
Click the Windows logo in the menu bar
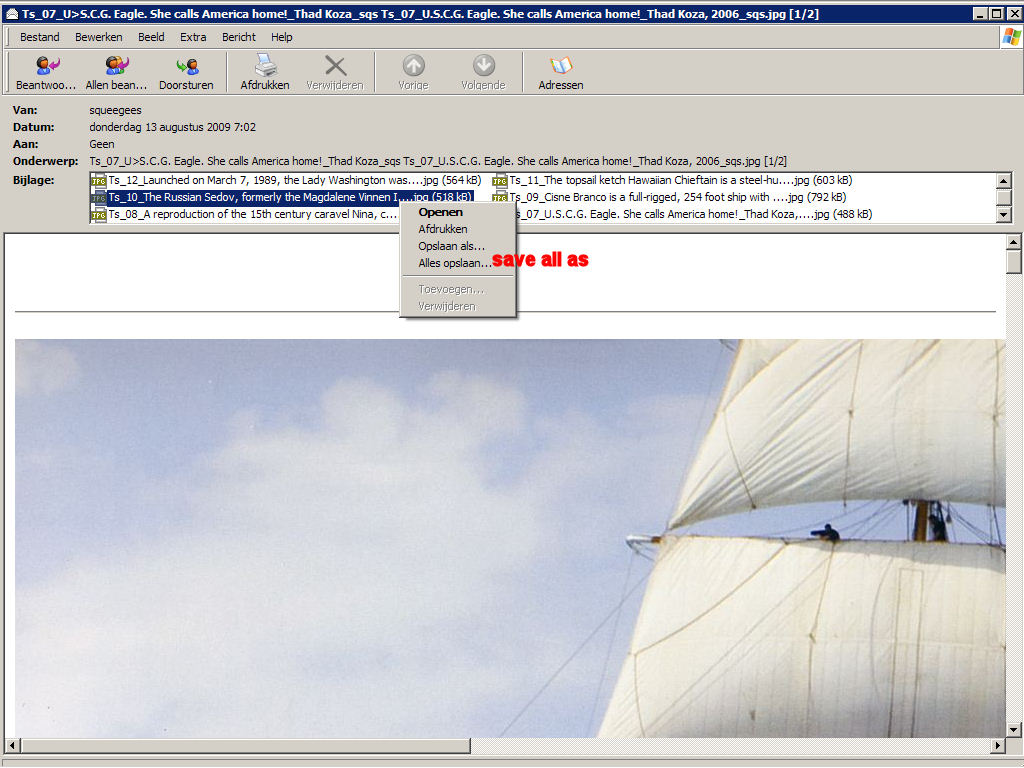[1012, 37]
